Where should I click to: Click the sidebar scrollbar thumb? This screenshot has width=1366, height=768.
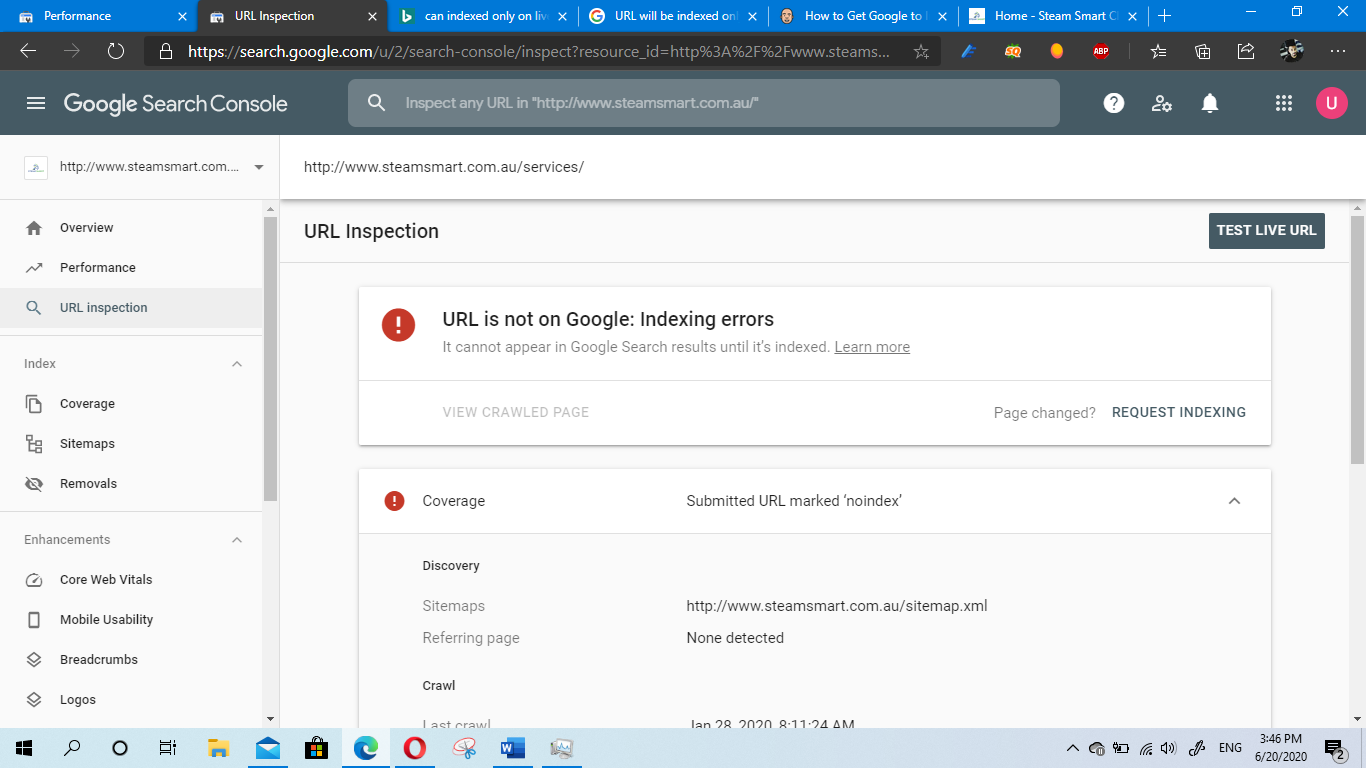tap(270, 357)
